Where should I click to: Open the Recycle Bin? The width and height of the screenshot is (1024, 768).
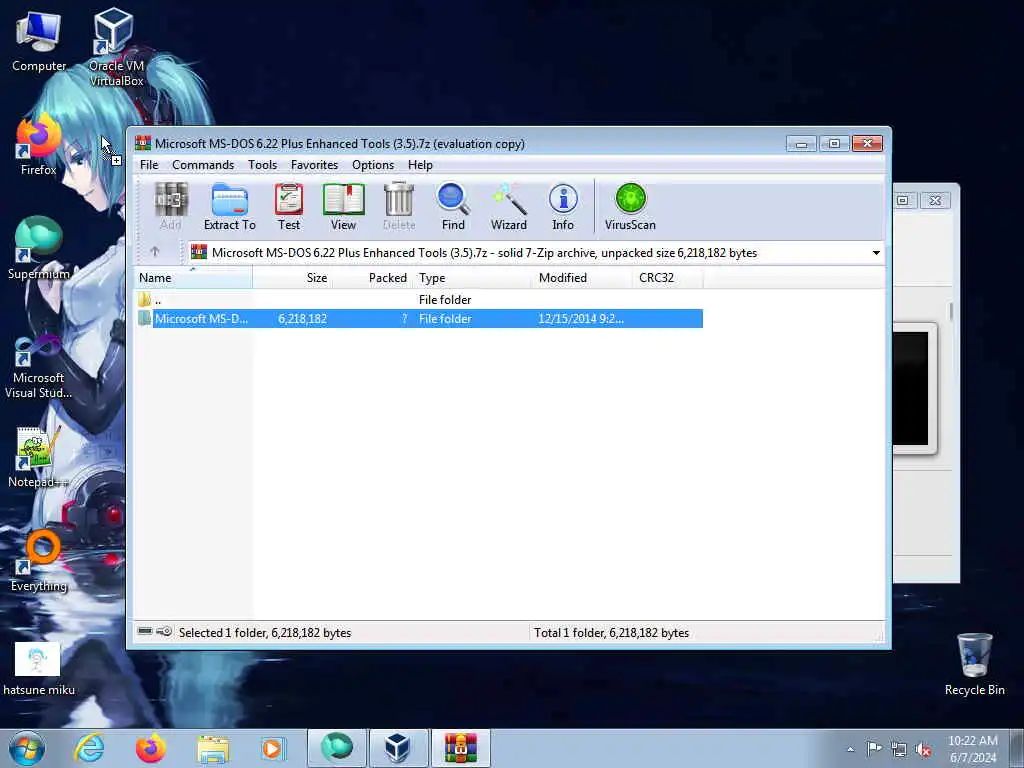(974, 664)
